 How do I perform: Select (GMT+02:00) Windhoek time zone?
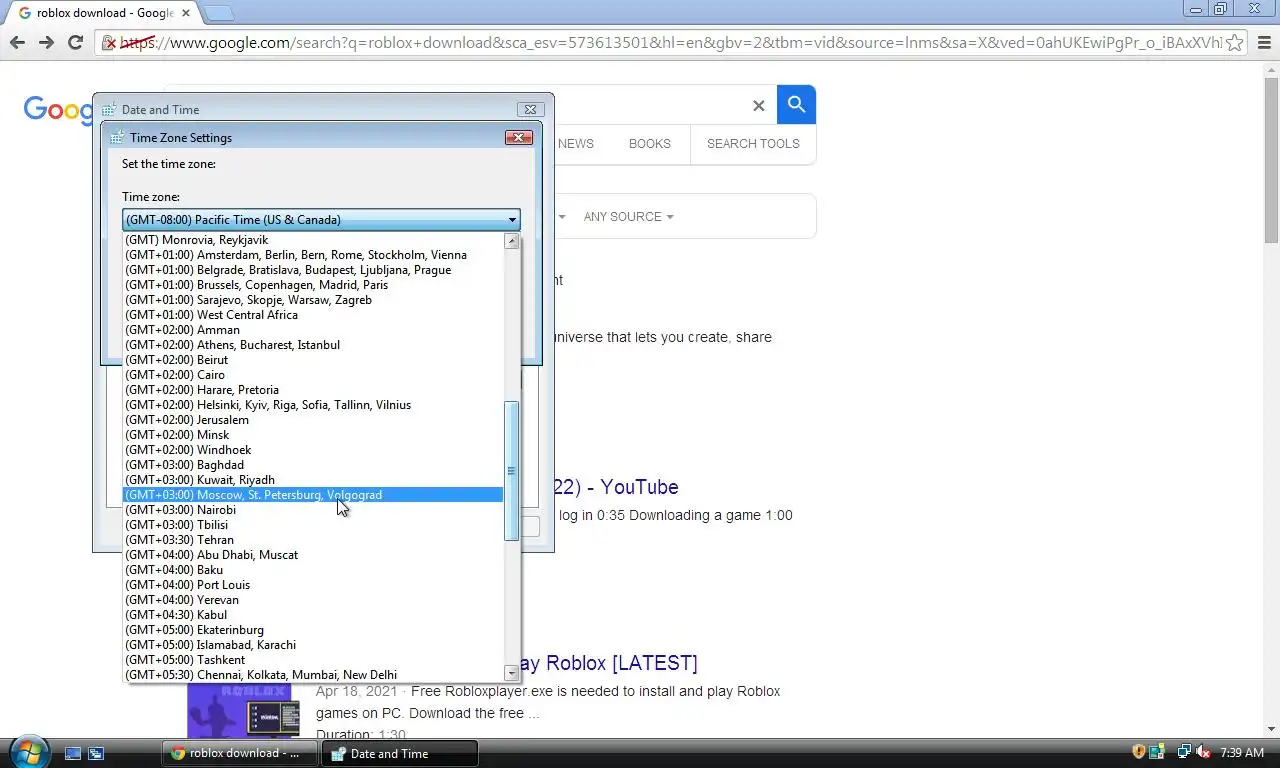pyautogui.click(x=313, y=450)
